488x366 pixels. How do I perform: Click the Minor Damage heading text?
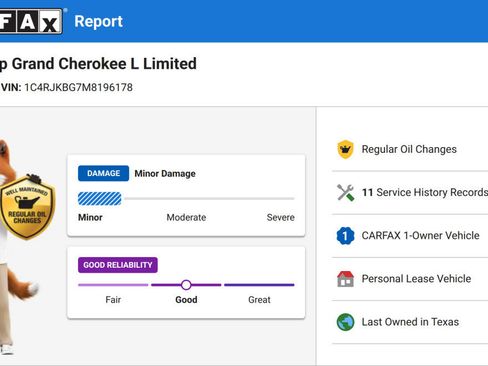(x=165, y=174)
